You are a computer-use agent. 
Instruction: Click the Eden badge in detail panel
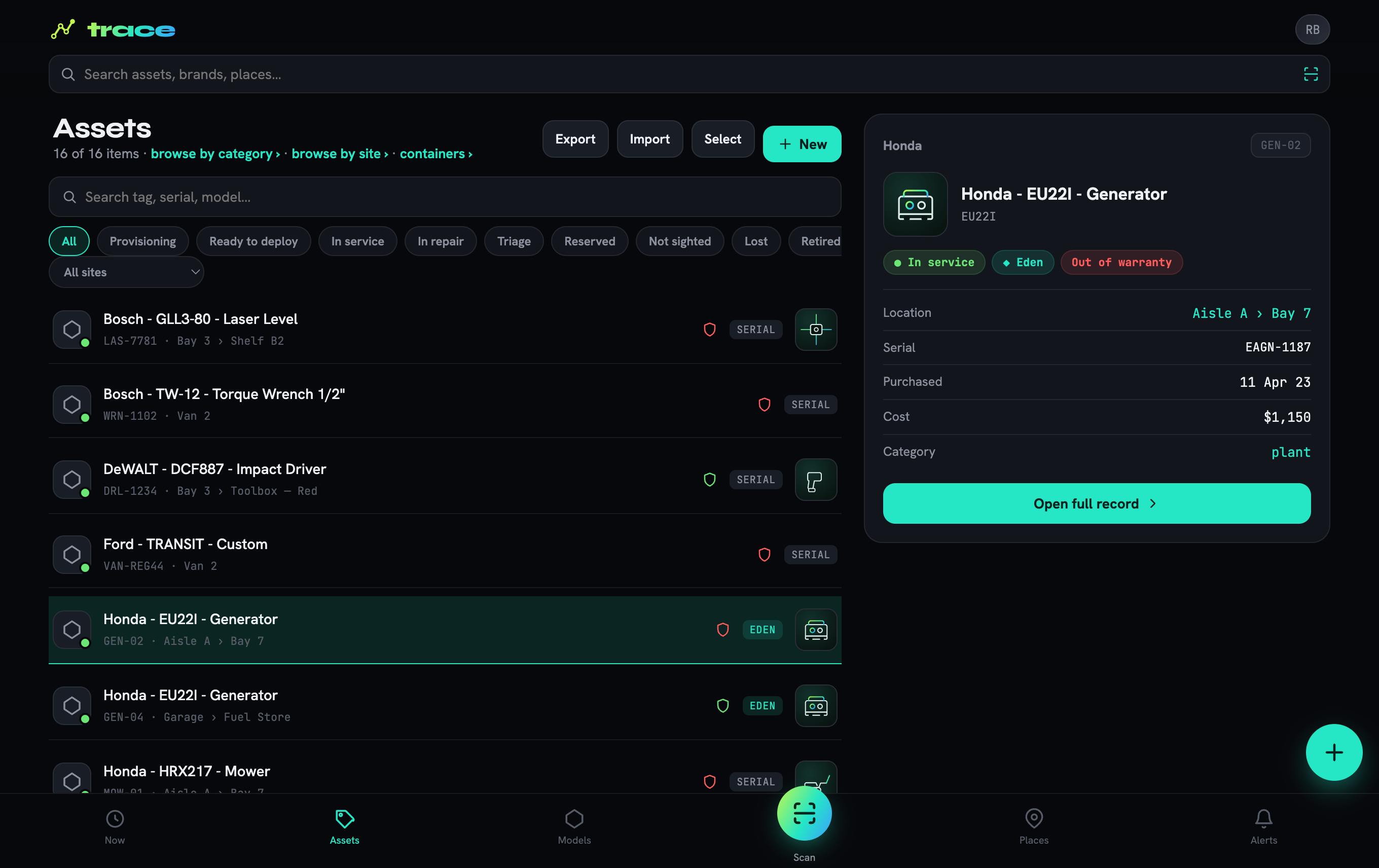(1022, 262)
